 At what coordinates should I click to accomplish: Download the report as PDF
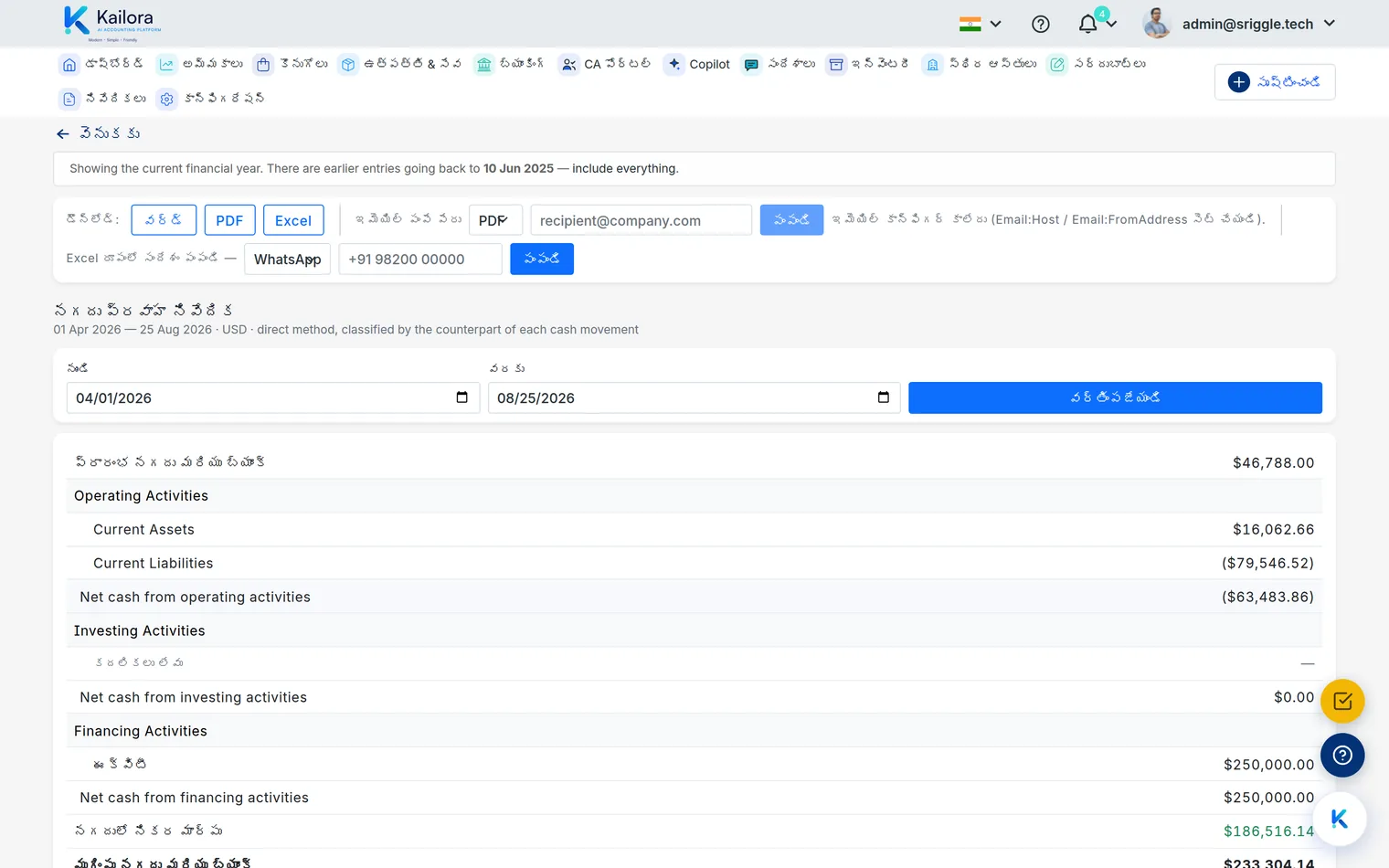click(229, 220)
